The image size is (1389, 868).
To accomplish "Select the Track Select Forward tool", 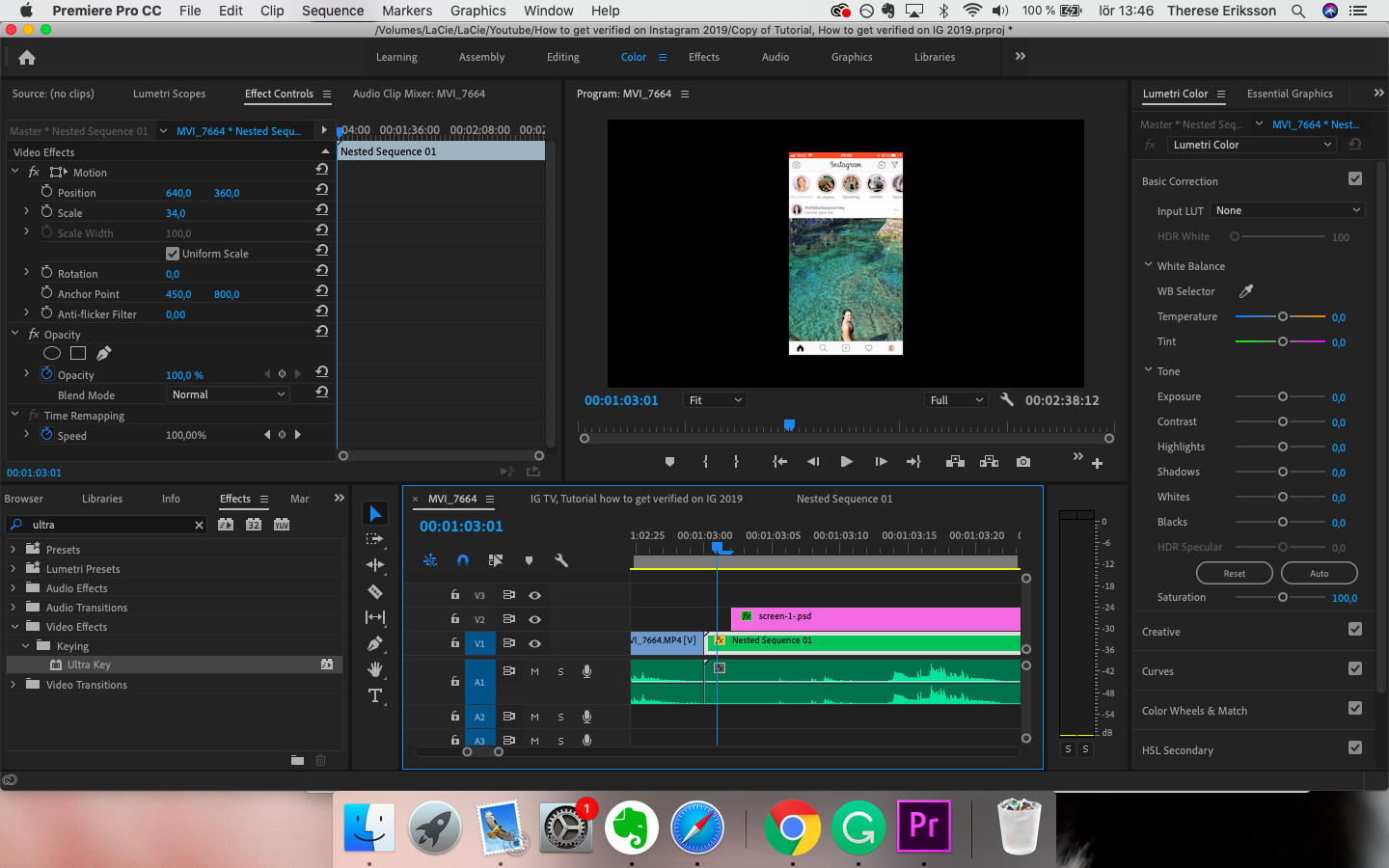I will click(x=375, y=539).
